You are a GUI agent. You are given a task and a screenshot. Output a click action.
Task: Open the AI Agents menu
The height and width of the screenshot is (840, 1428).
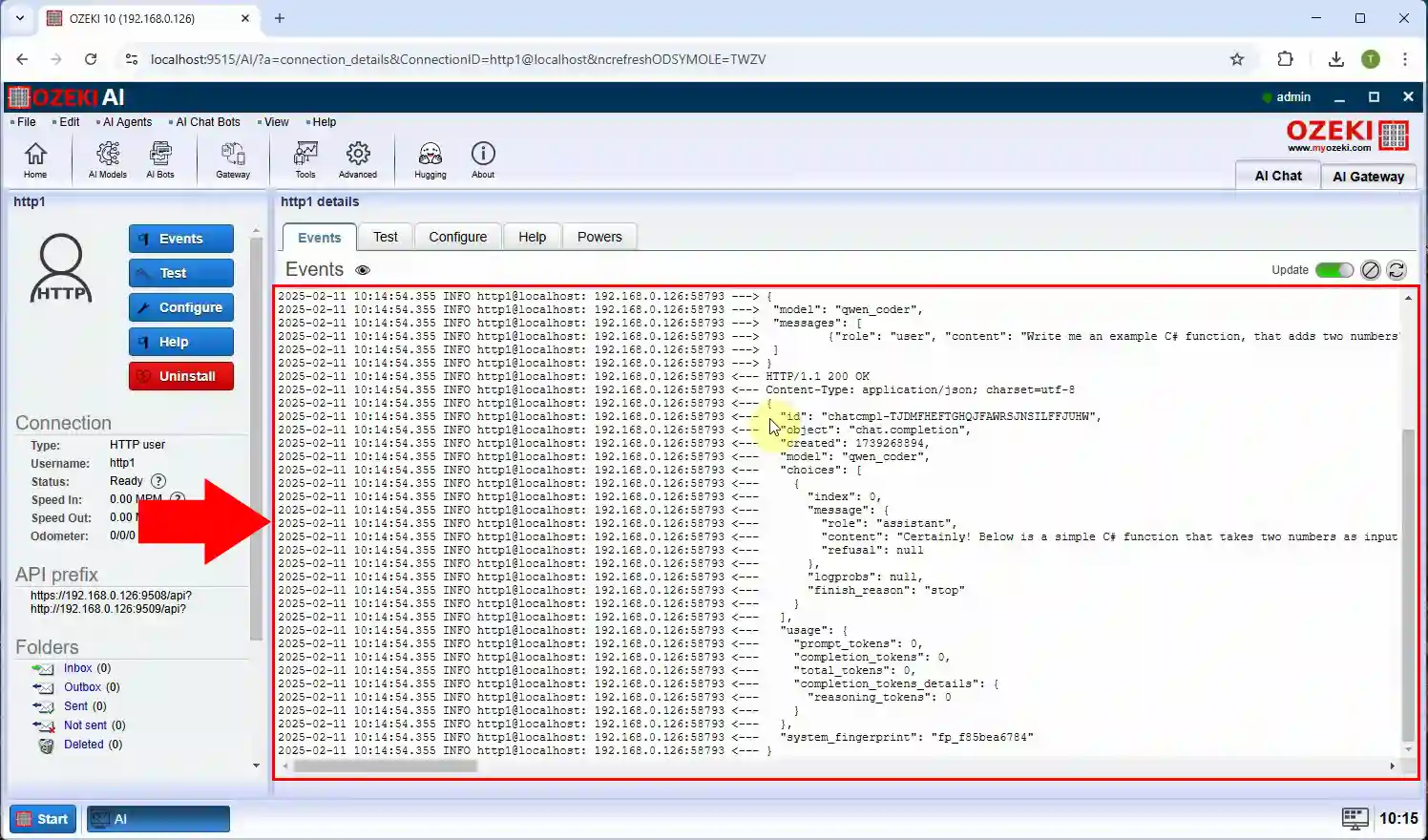point(127,122)
